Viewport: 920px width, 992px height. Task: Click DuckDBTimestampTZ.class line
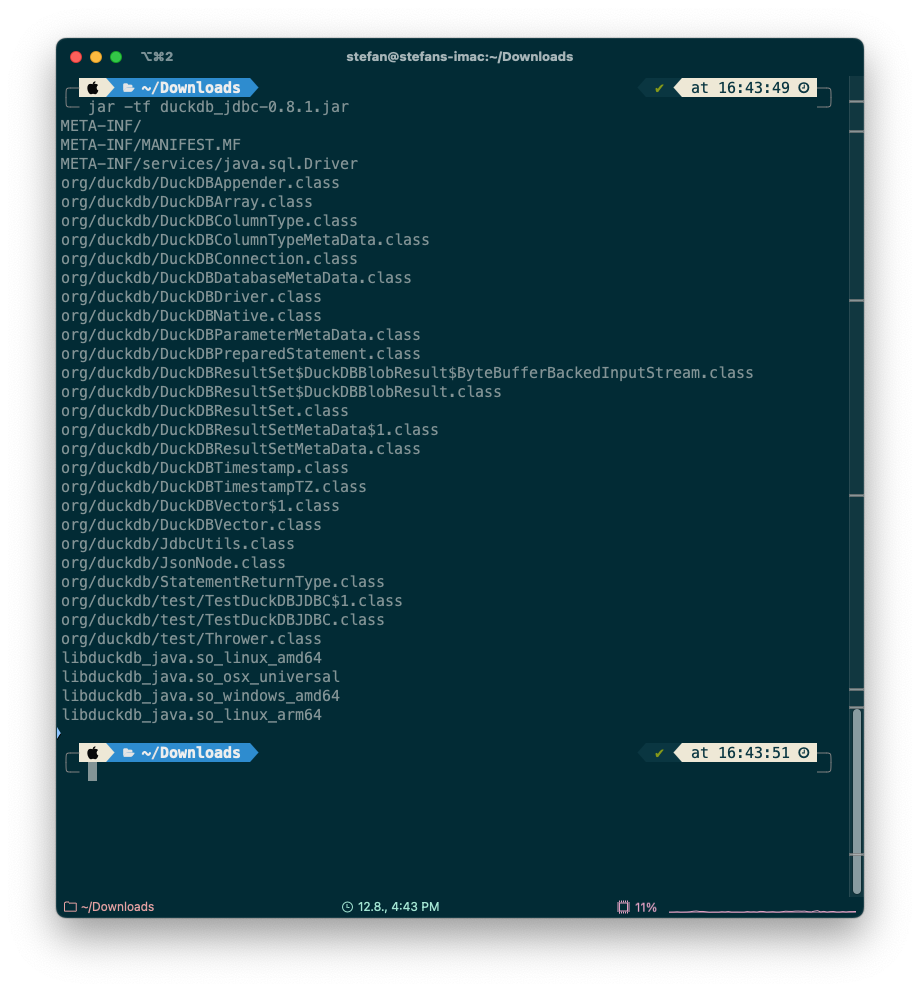pos(214,487)
